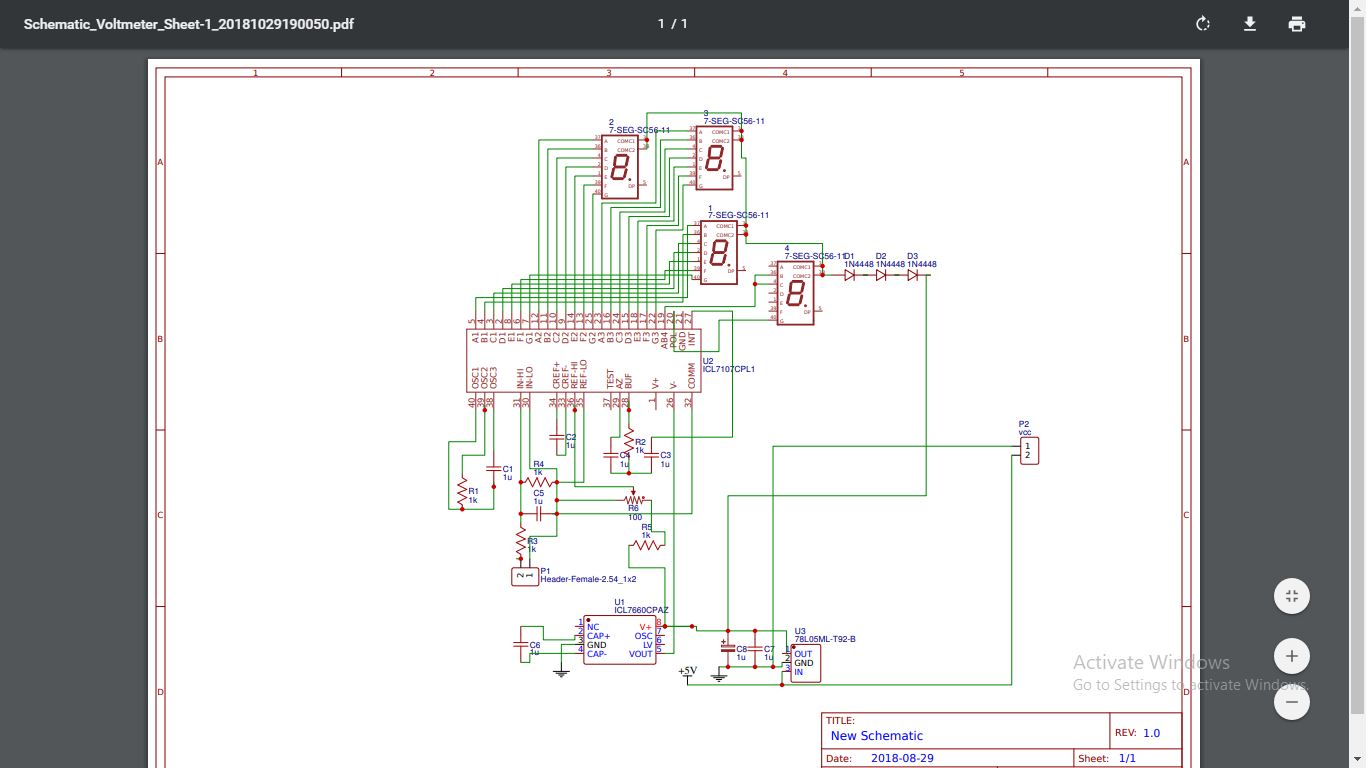This screenshot has width=1366, height=768.
Task: Click the C8 capacitor
Action: point(728,649)
